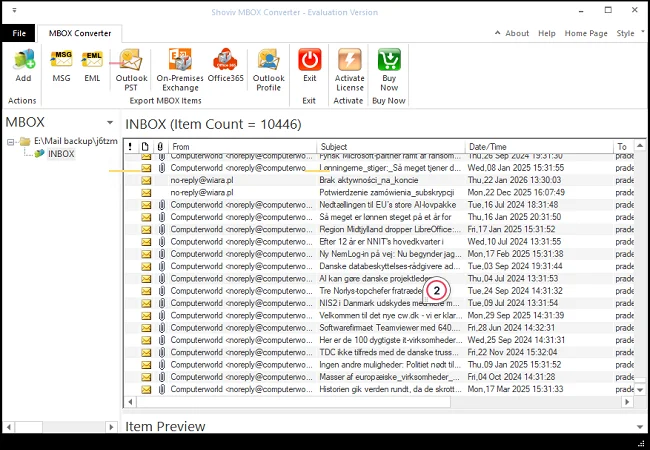Sort by To column header
The width and height of the screenshot is (650, 450).
click(x=624, y=147)
